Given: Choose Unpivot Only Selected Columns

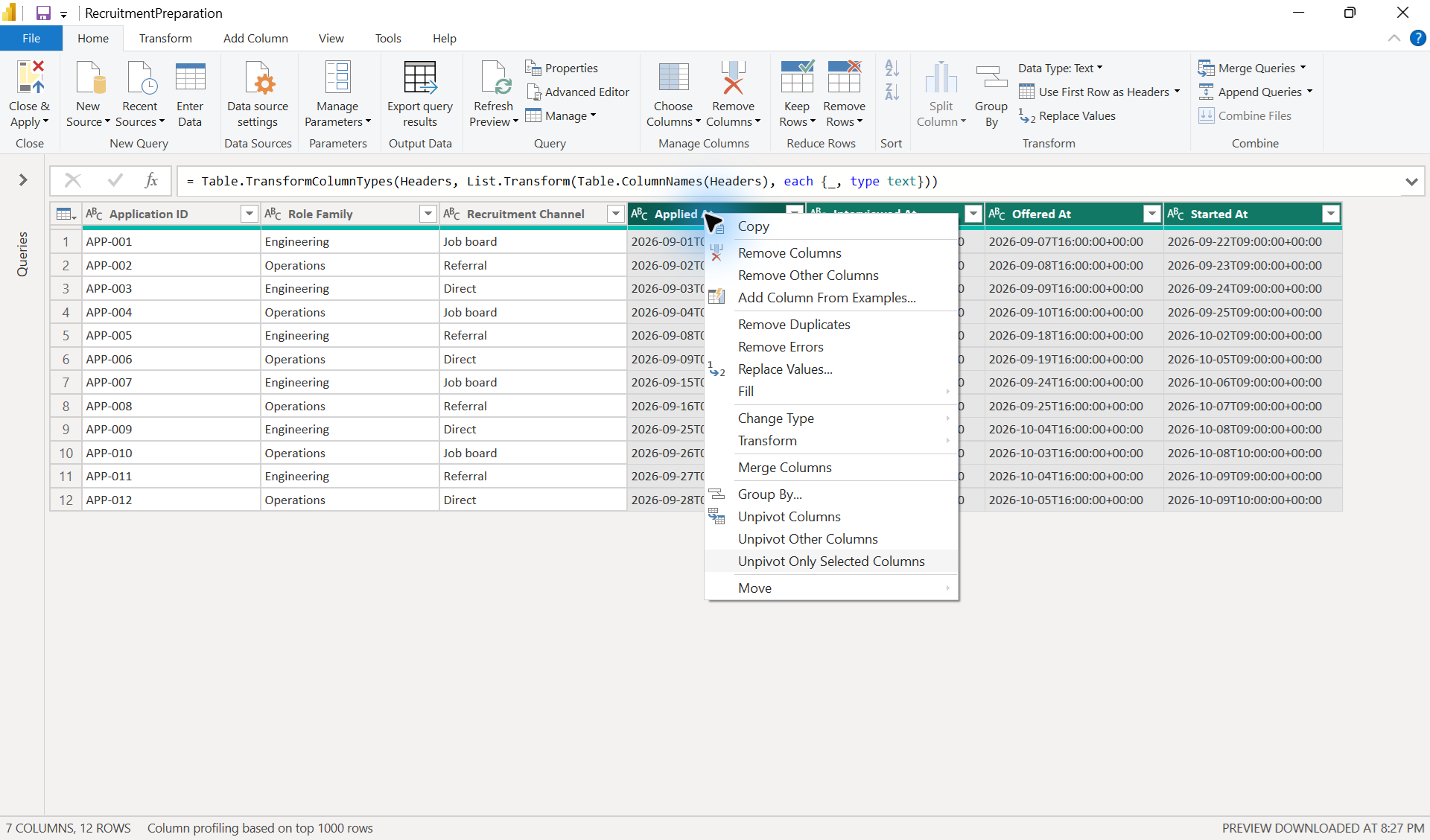Looking at the screenshot, I should coord(831,561).
